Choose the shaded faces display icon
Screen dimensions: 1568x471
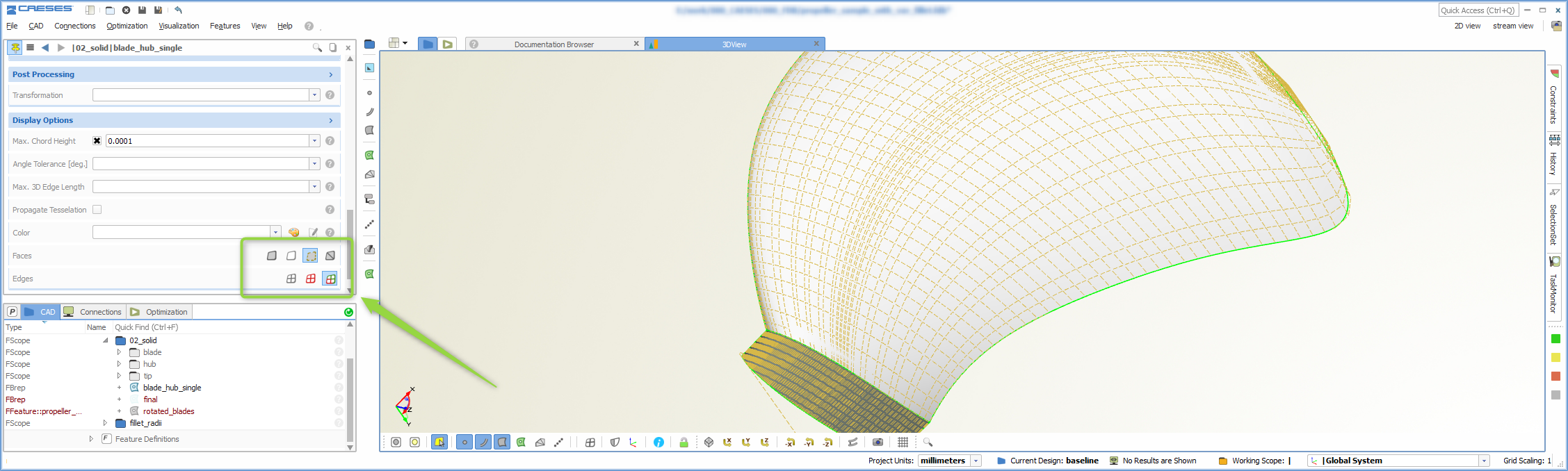(x=272, y=256)
